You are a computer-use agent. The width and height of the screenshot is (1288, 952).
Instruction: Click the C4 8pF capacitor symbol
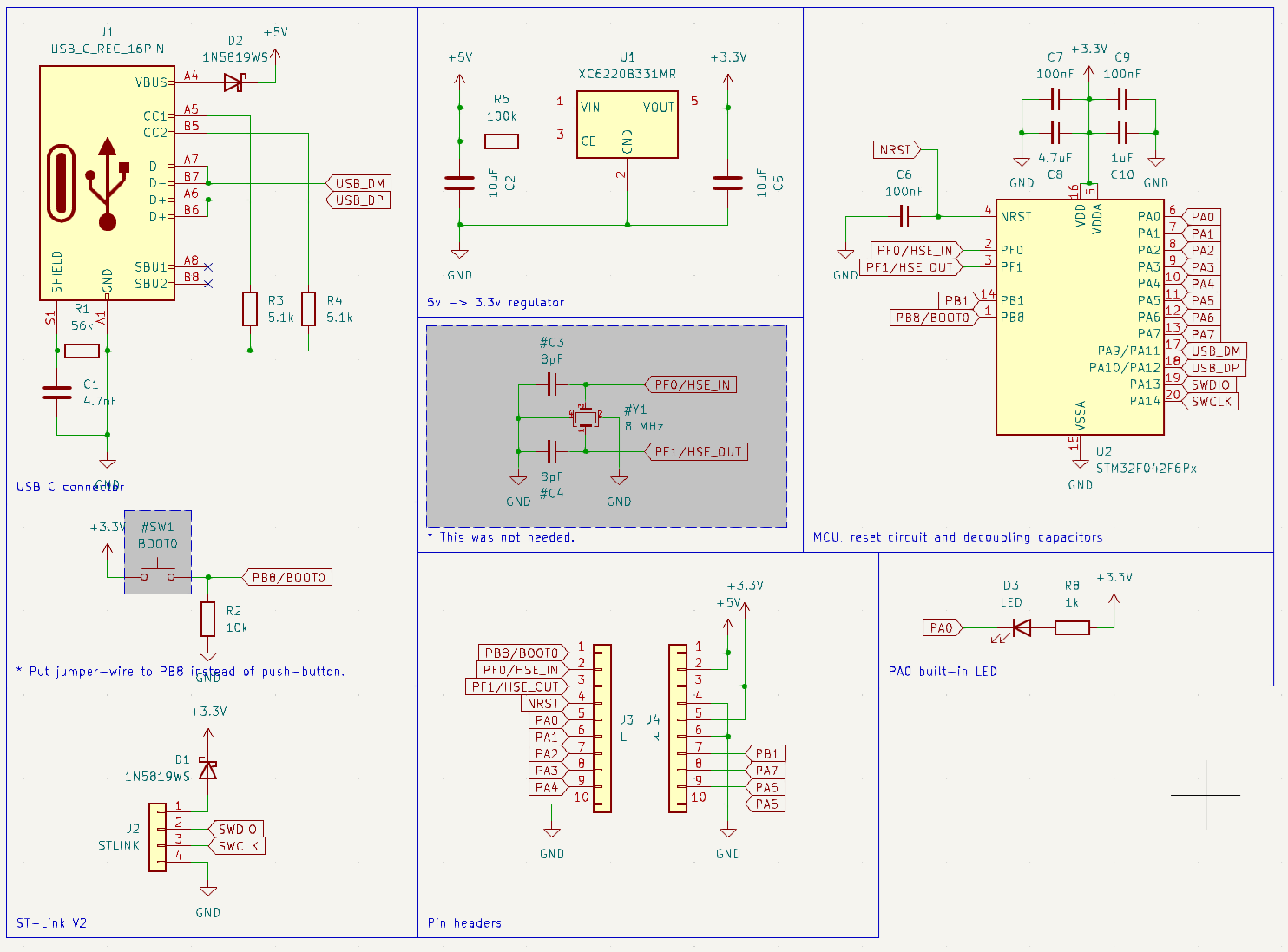[x=552, y=451]
